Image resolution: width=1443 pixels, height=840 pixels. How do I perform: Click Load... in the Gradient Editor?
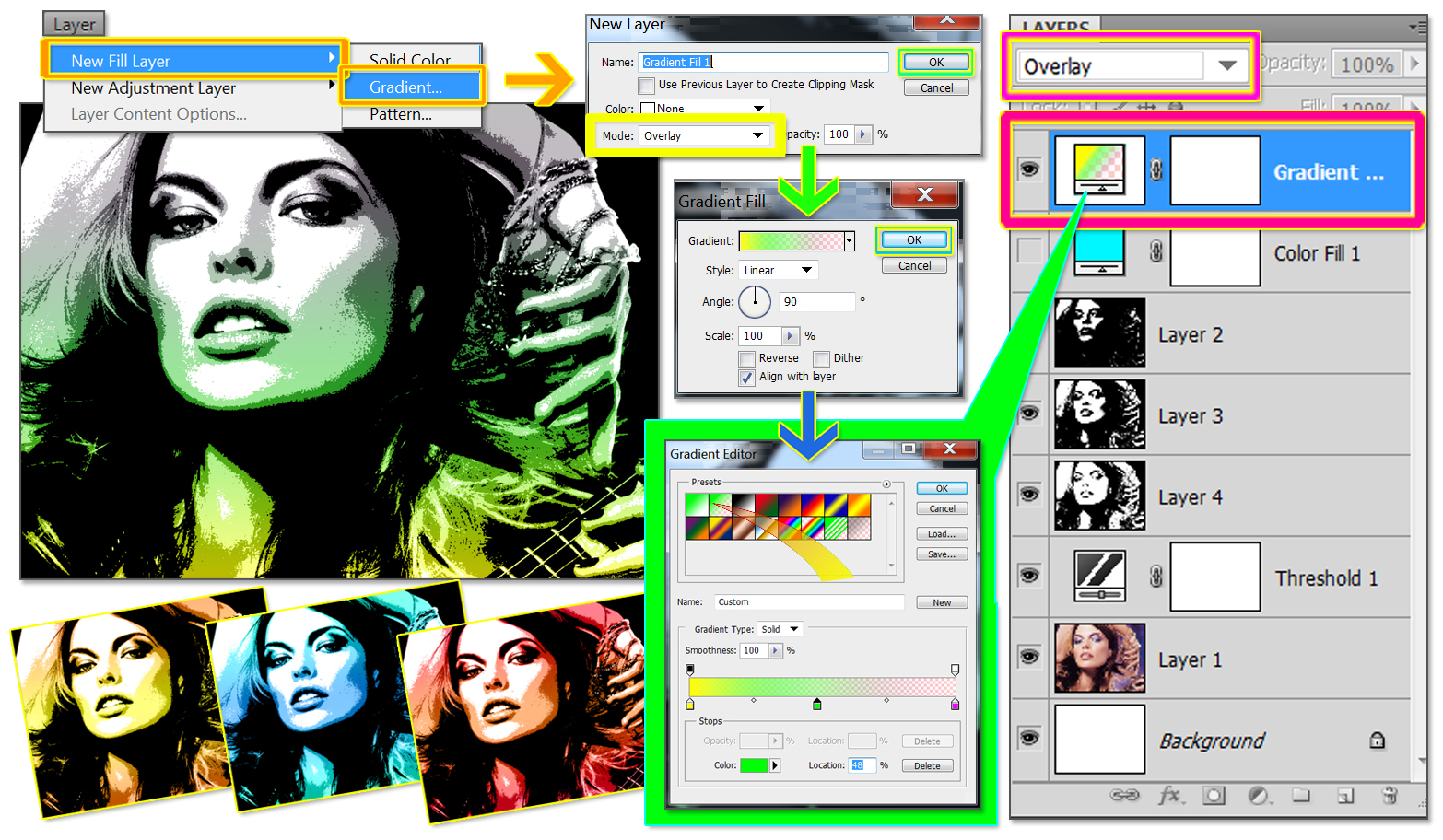pyautogui.click(x=941, y=533)
